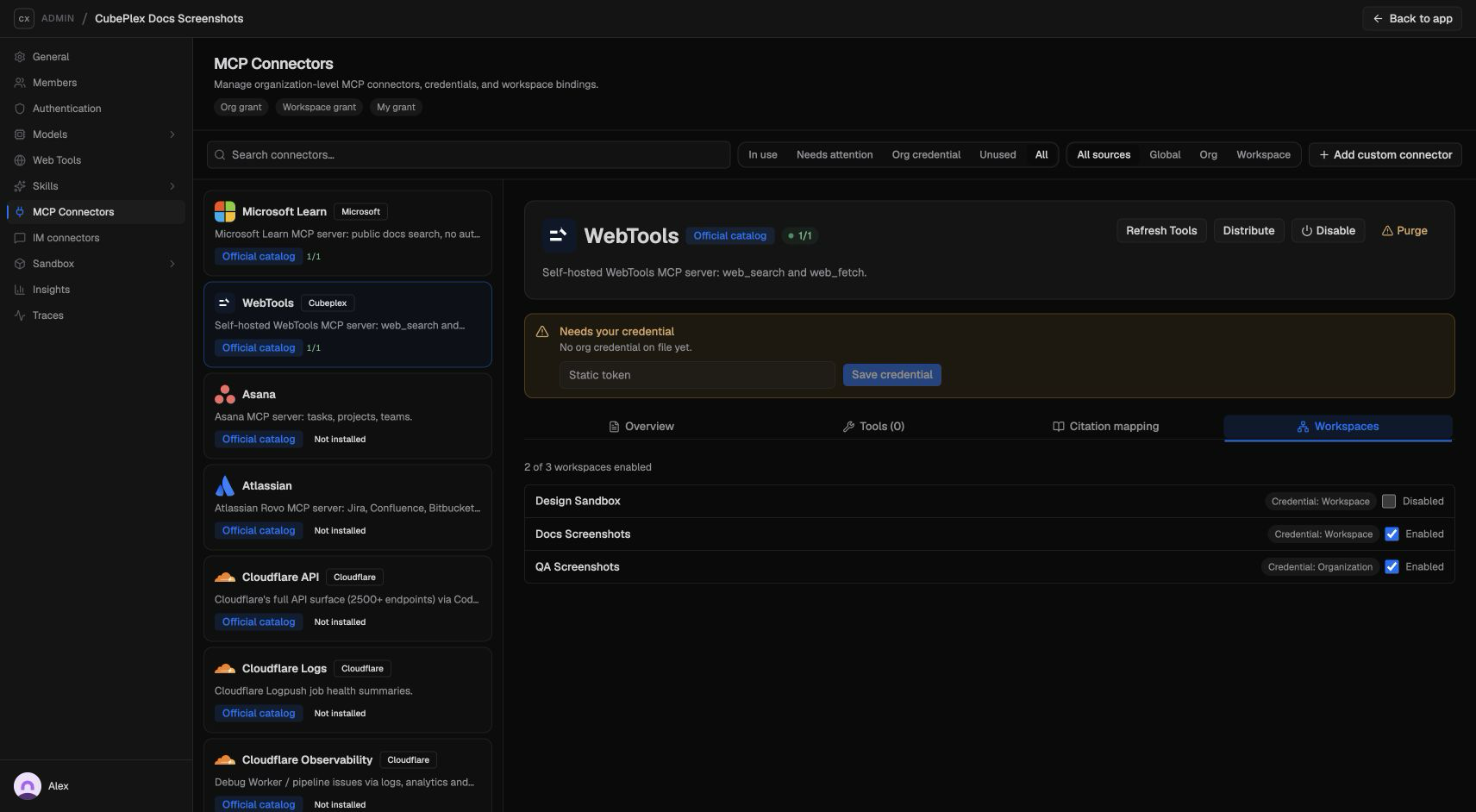Image resolution: width=1476 pixels, height=812 pixels.
Task: Click the Cloudflare API logo icon
Action: click(225, 577)
